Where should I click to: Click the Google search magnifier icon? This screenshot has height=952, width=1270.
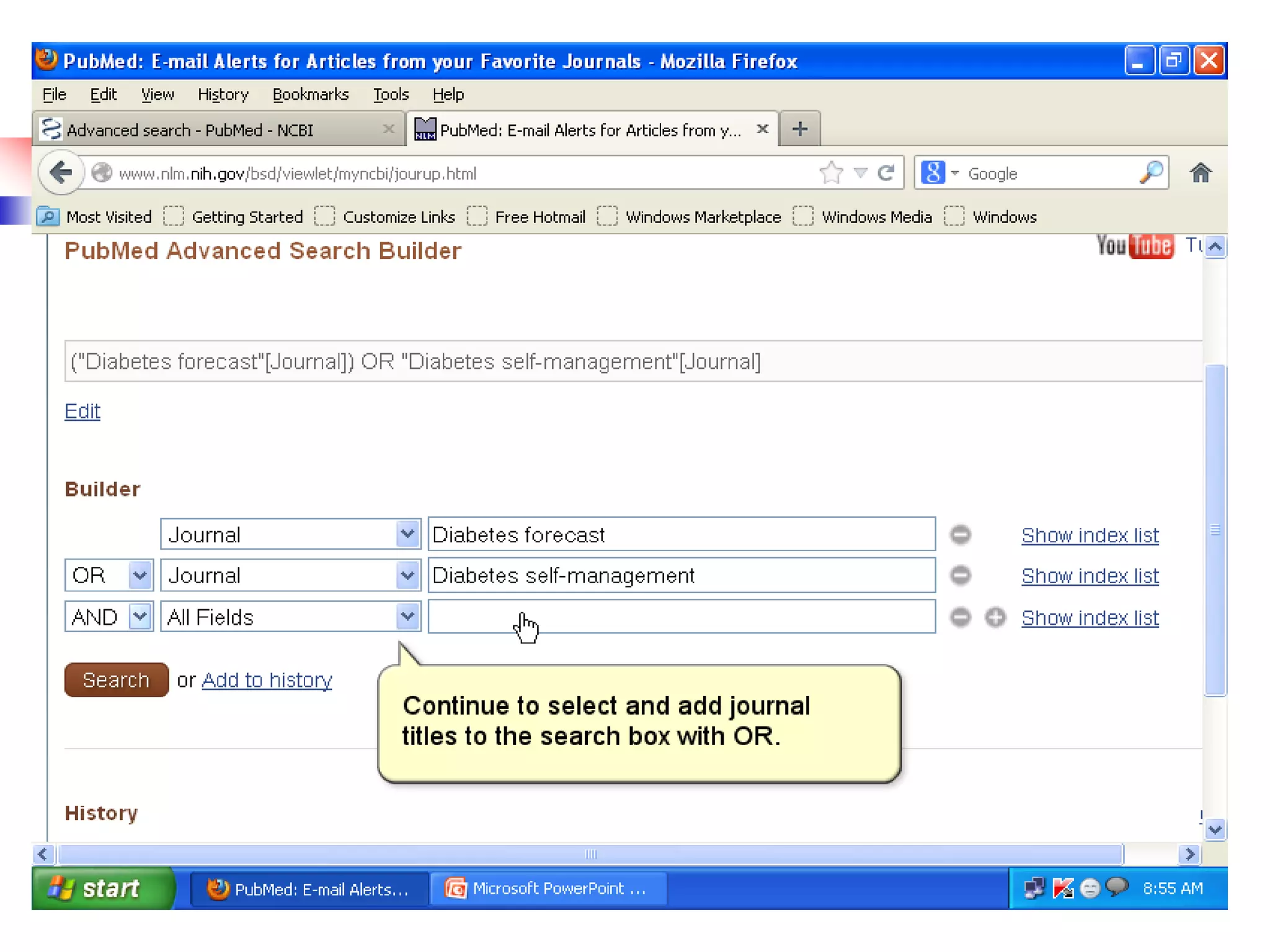[x=1151, y=173]
